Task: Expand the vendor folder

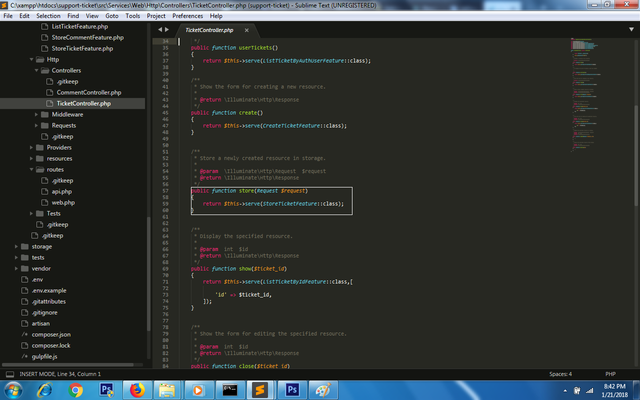Action: tap(16, 269)
